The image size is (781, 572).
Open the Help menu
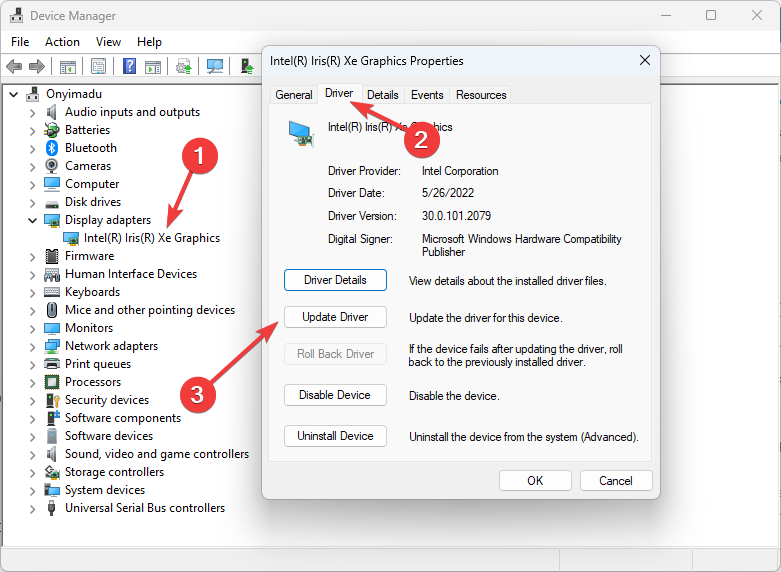[x=149, y=42]
